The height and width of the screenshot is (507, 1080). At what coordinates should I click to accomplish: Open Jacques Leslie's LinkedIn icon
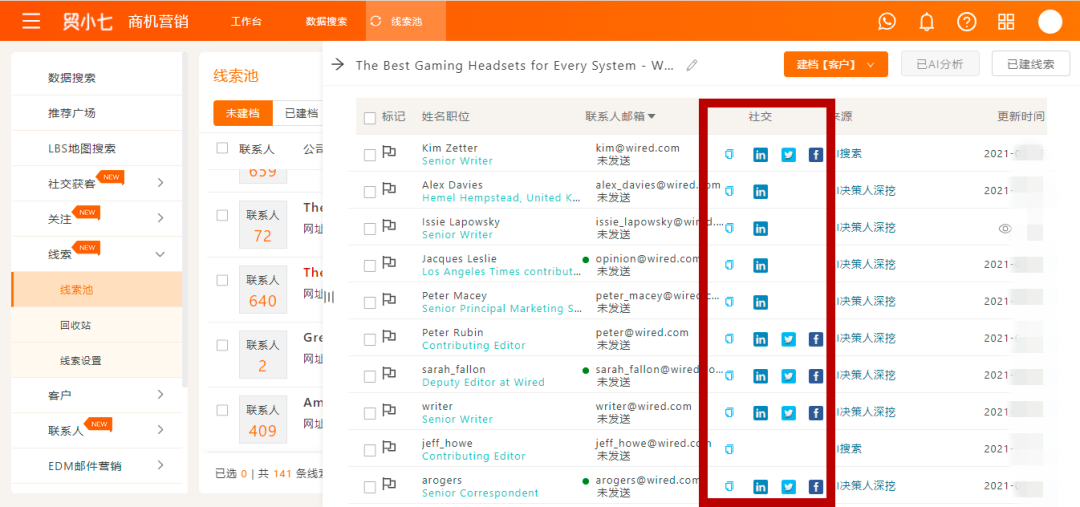click(760, 265)
